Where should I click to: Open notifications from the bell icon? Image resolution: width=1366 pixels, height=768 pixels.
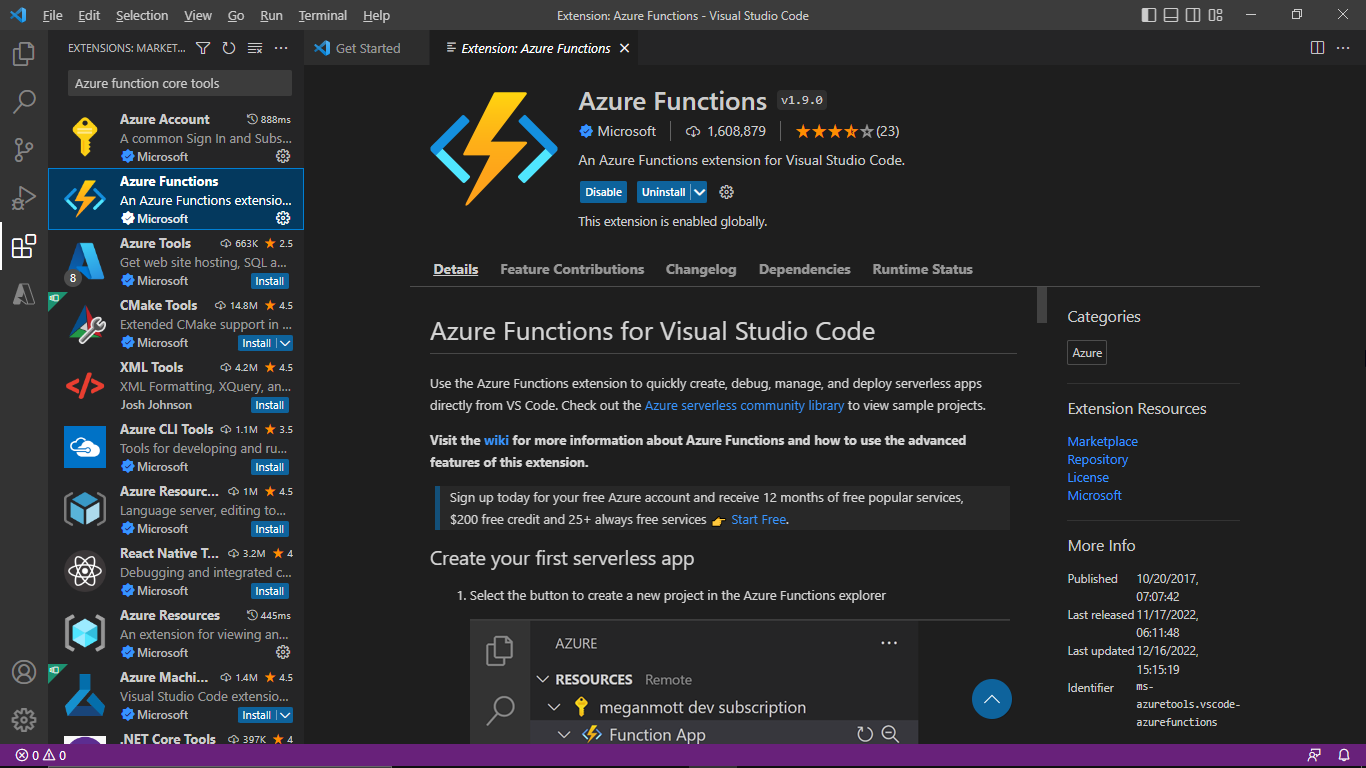[x=1343, y=755]
